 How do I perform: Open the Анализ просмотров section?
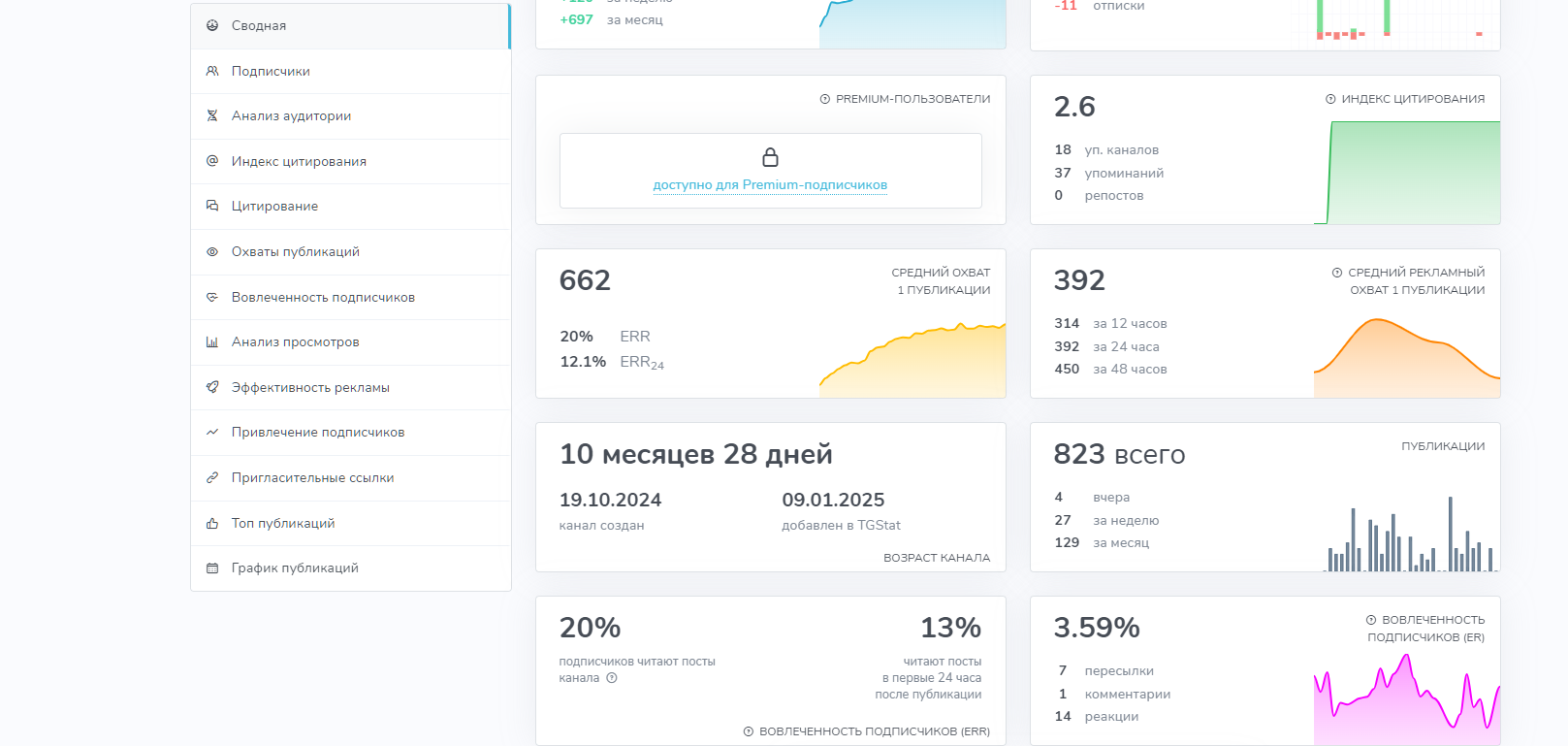coord(351,342)
